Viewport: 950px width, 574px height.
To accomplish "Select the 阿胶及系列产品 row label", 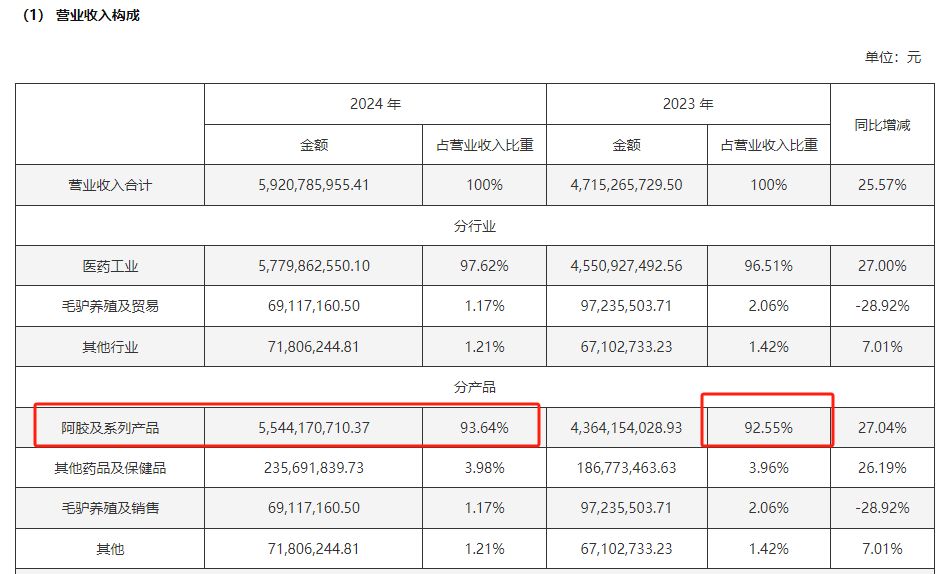I will pos(110,428).
